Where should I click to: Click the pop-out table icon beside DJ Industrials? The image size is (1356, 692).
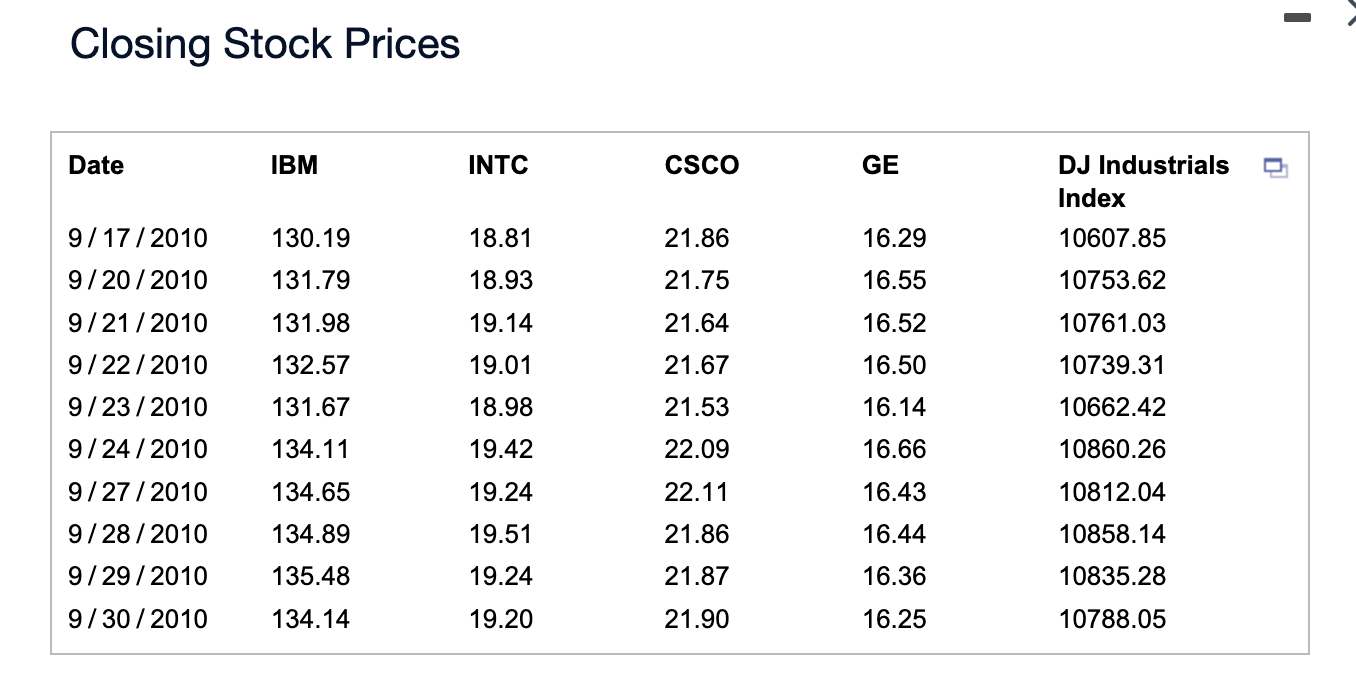(1274, 168)
